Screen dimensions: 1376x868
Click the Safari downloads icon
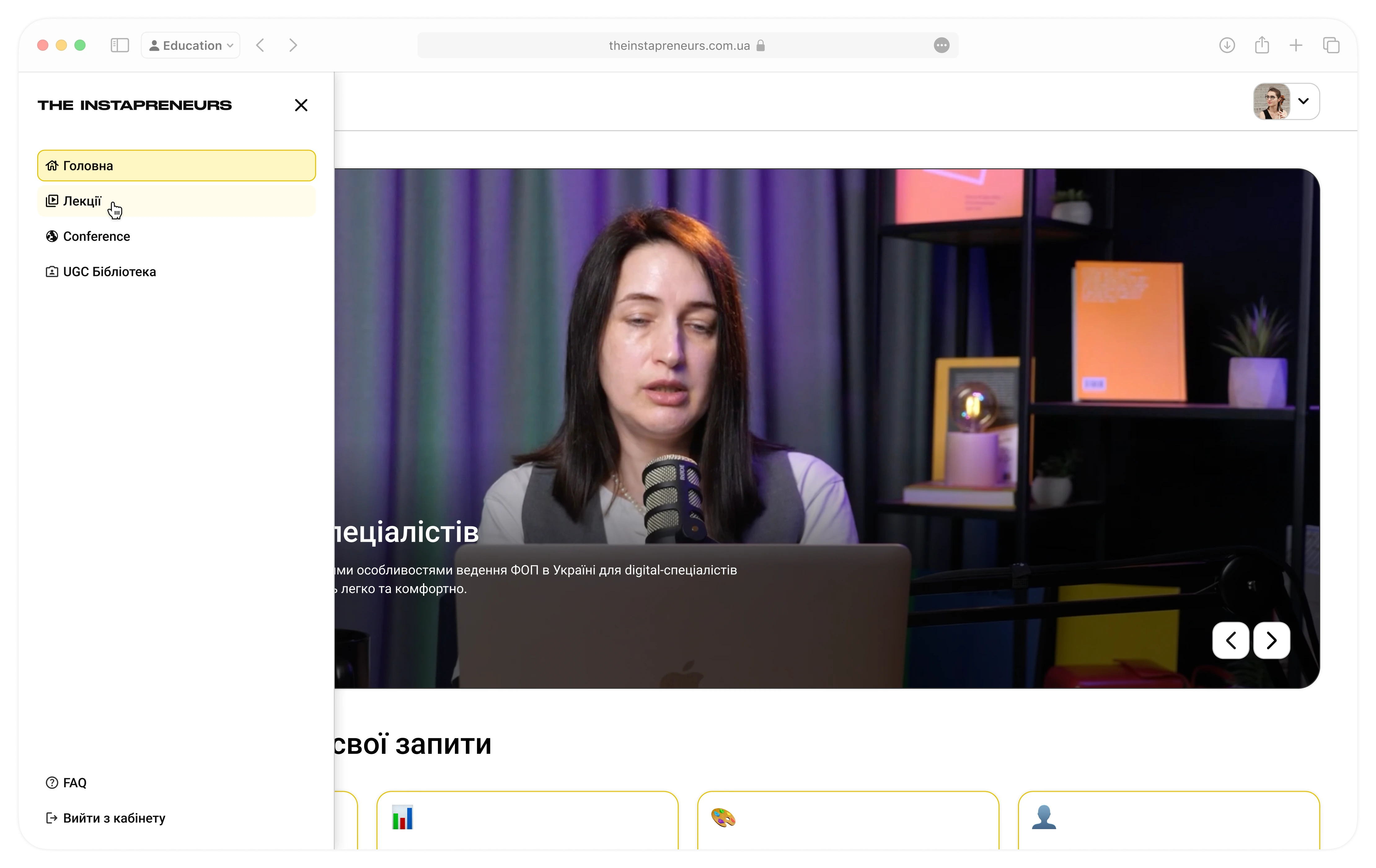coord(1227,45)
